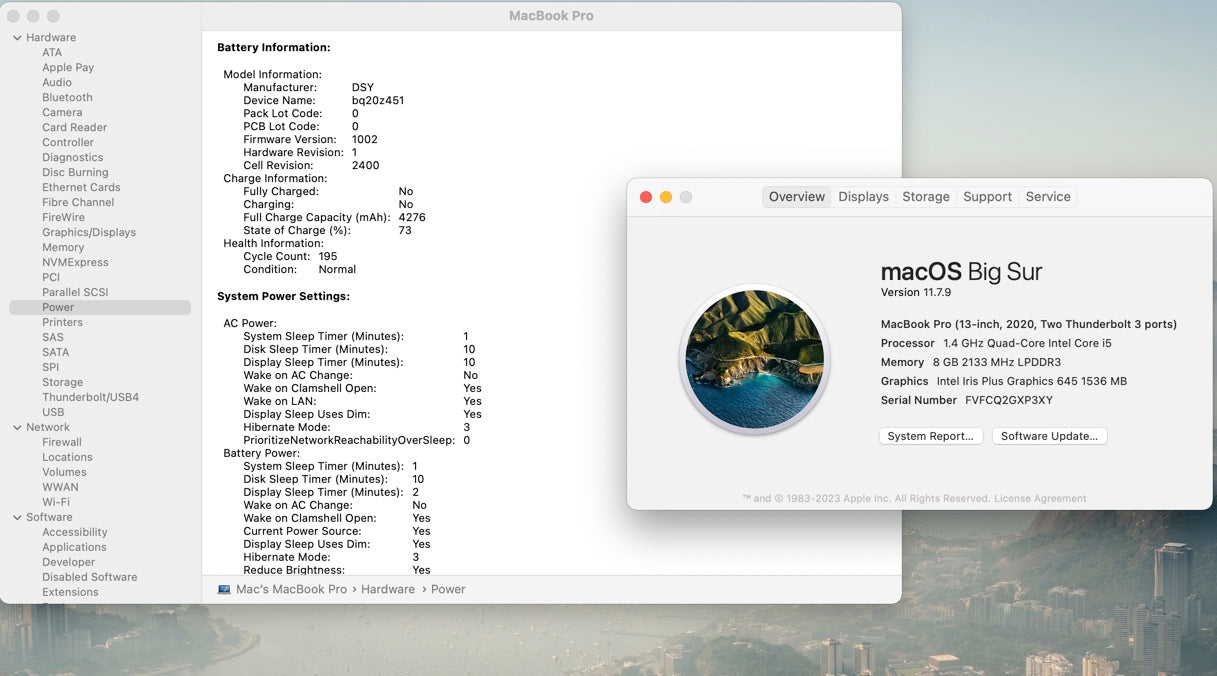Go to the Service tab

coord(1047,197)
